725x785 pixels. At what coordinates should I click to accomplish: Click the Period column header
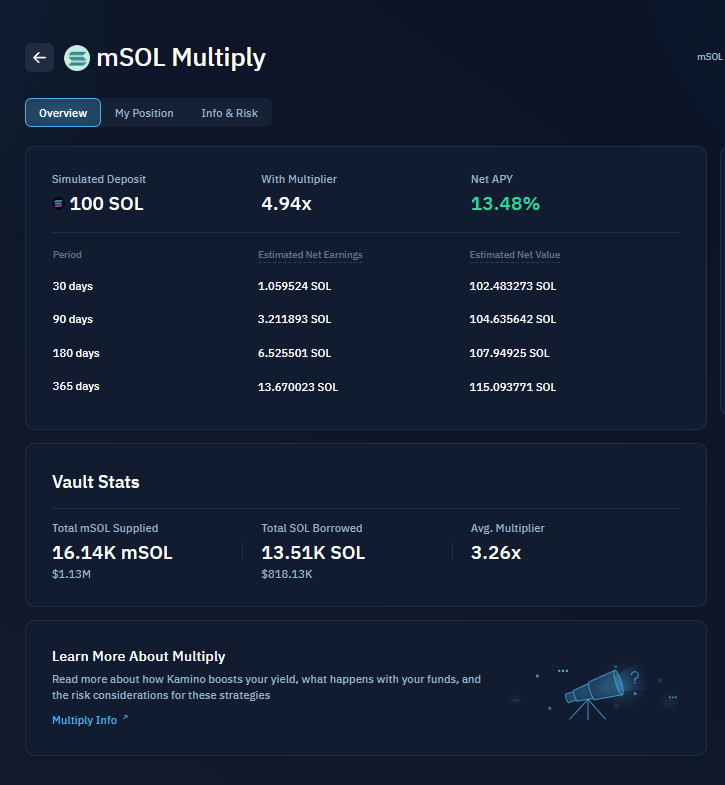pos(67,255)
